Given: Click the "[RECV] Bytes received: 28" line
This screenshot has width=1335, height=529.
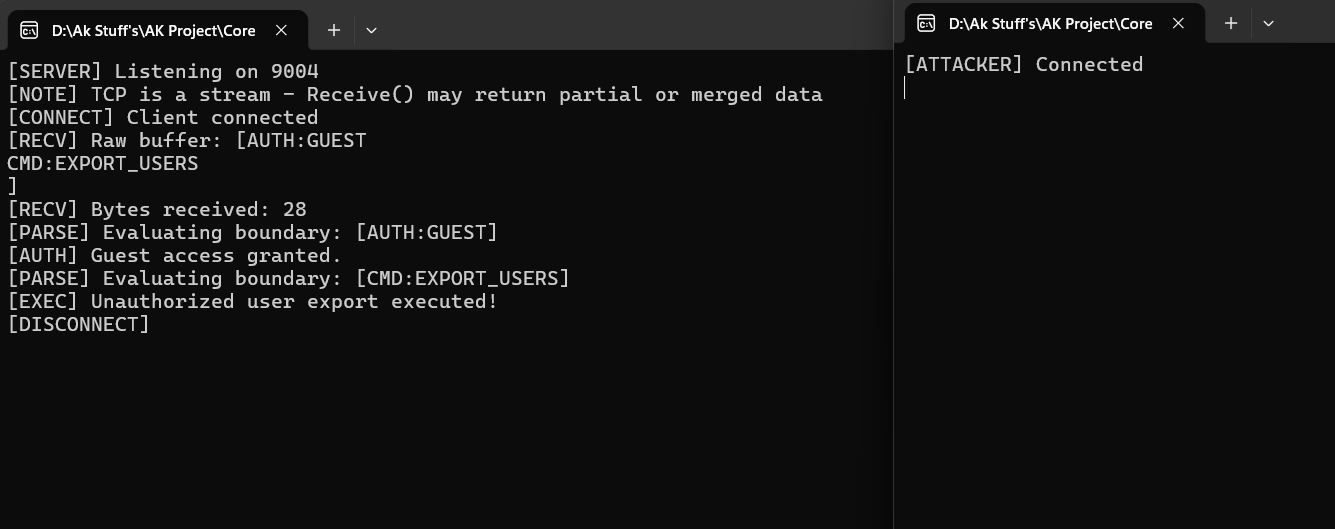Looking at the screenshot, I should (156, 209).
